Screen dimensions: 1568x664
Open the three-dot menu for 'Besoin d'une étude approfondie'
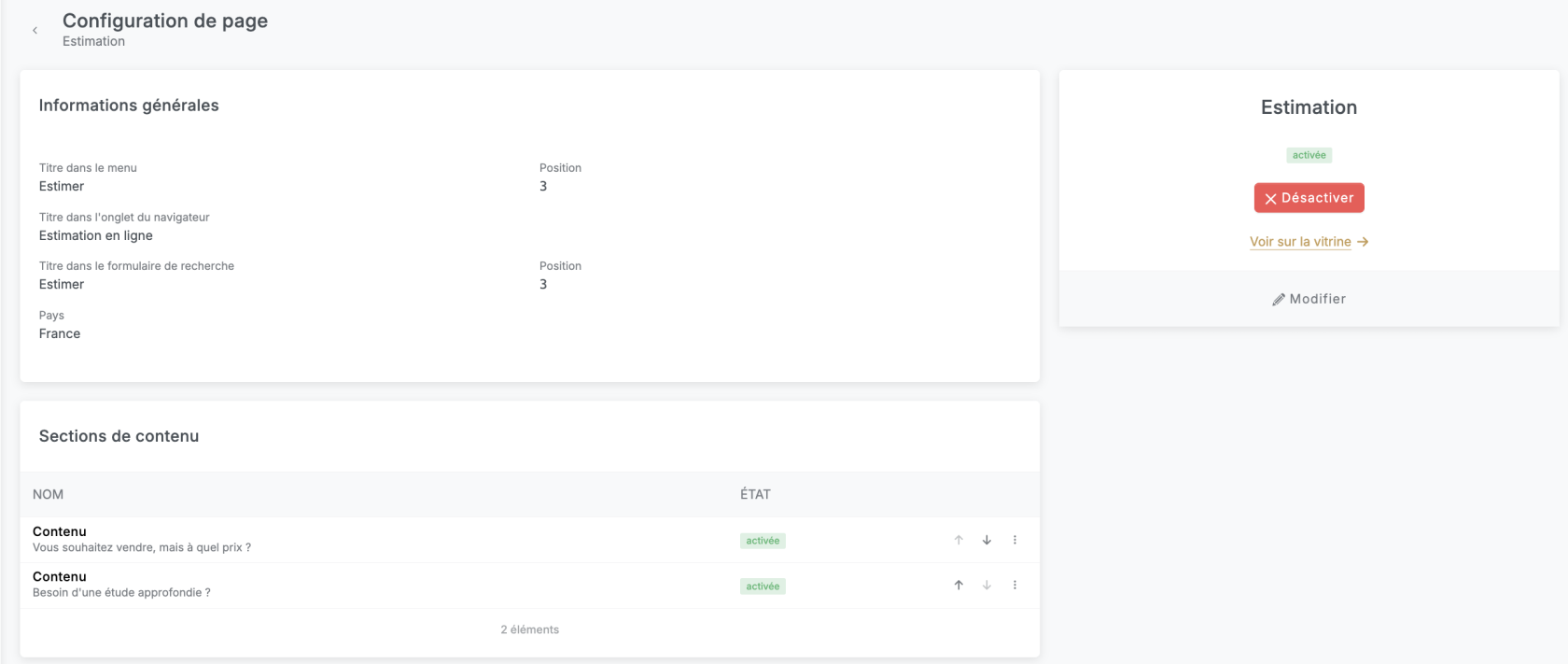point(1015,586)
